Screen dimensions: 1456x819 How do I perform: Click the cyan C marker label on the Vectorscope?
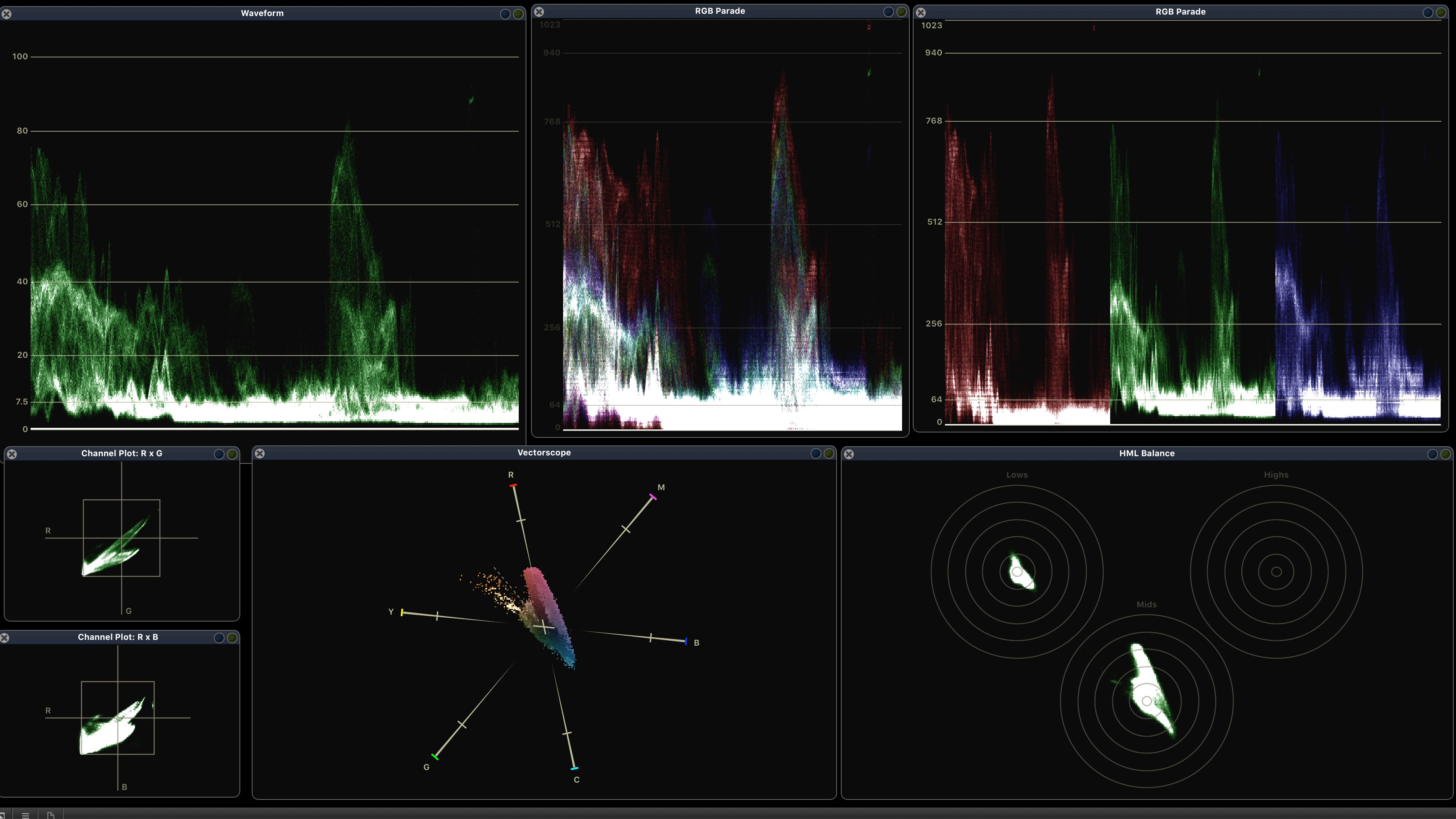click(577, 780)
